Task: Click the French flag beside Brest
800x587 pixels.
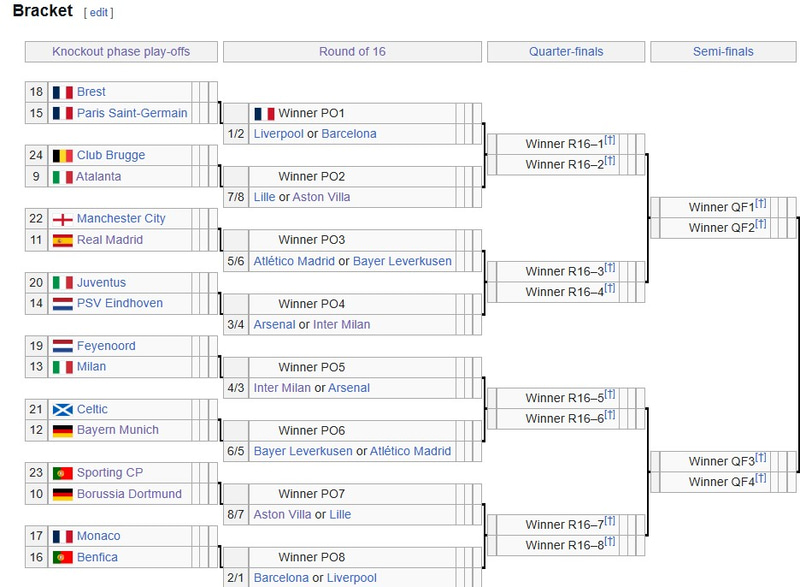Action: [62, 92]
